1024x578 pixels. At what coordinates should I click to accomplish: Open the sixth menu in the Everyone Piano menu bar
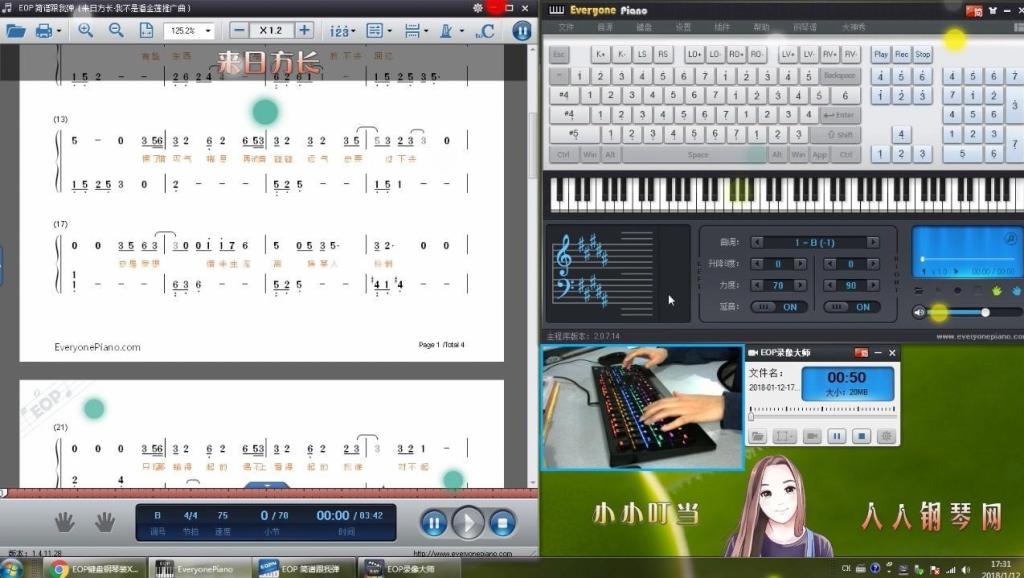pos(761,27)
